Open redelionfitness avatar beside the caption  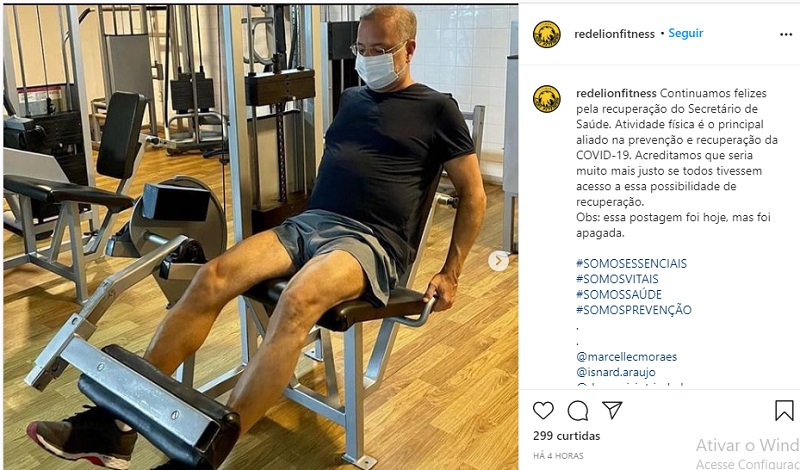coord(547,99)
